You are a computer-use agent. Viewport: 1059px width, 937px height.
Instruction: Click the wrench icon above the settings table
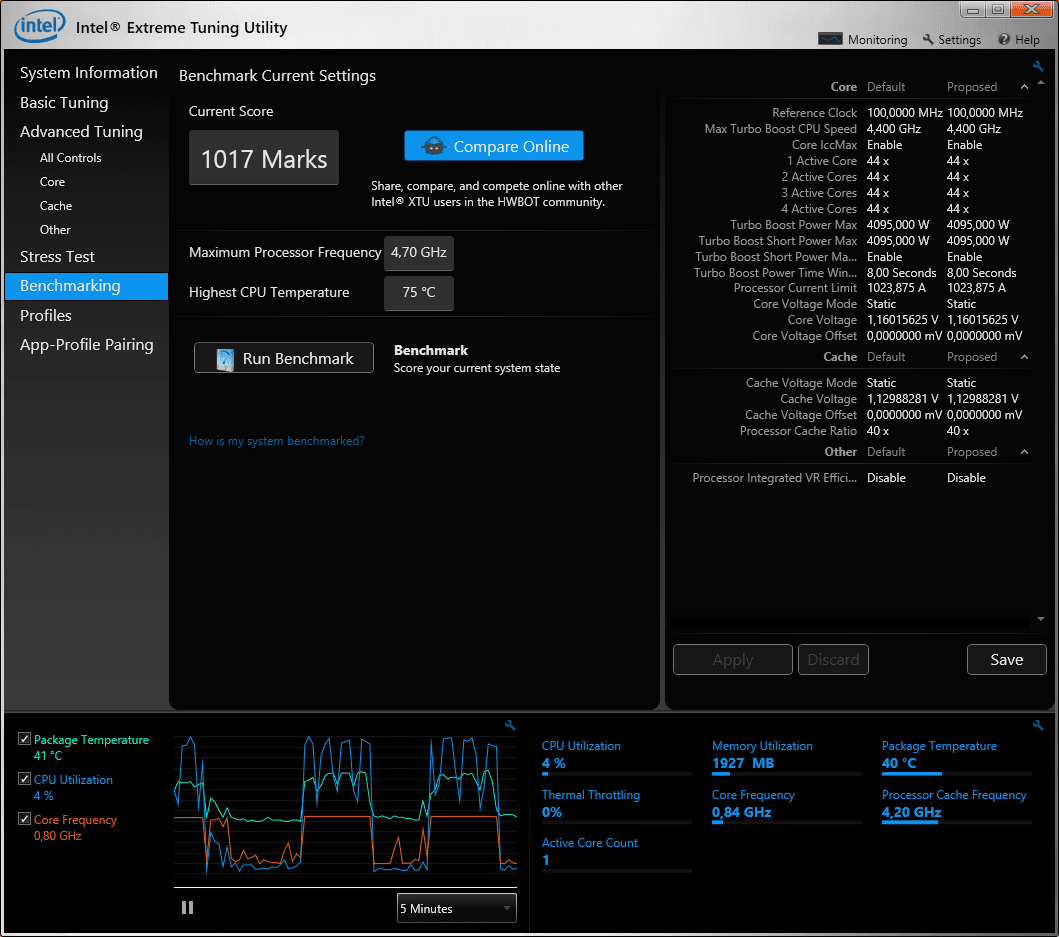click(1038, 67)
